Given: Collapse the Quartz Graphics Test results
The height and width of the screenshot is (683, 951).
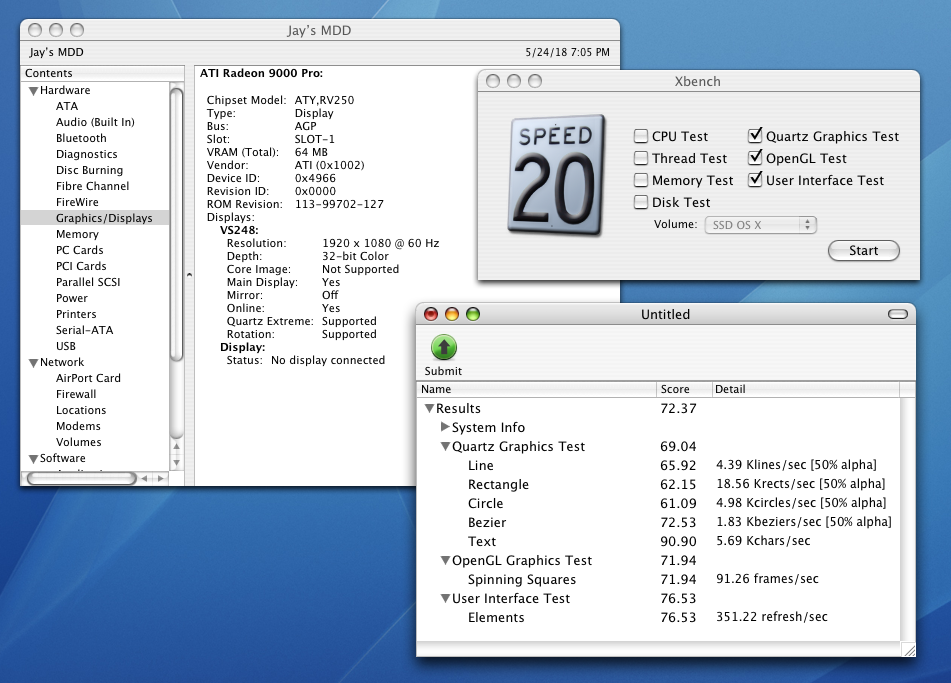Looking at the screenshot, I should 446,447.
